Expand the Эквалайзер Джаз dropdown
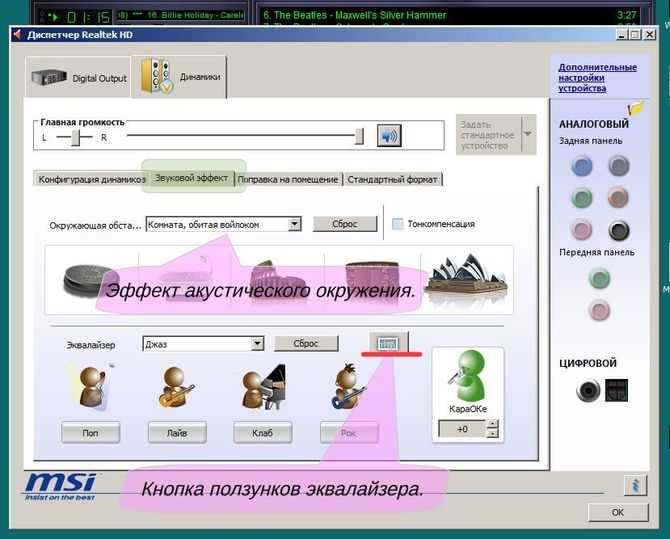670x539 pixels. point(257,343)
